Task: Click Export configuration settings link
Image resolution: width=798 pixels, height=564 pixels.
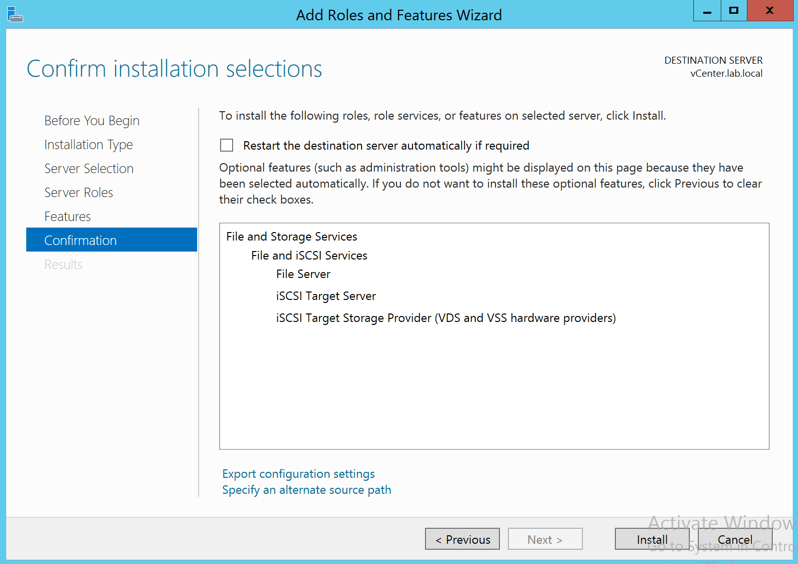Action: [298, 473]
